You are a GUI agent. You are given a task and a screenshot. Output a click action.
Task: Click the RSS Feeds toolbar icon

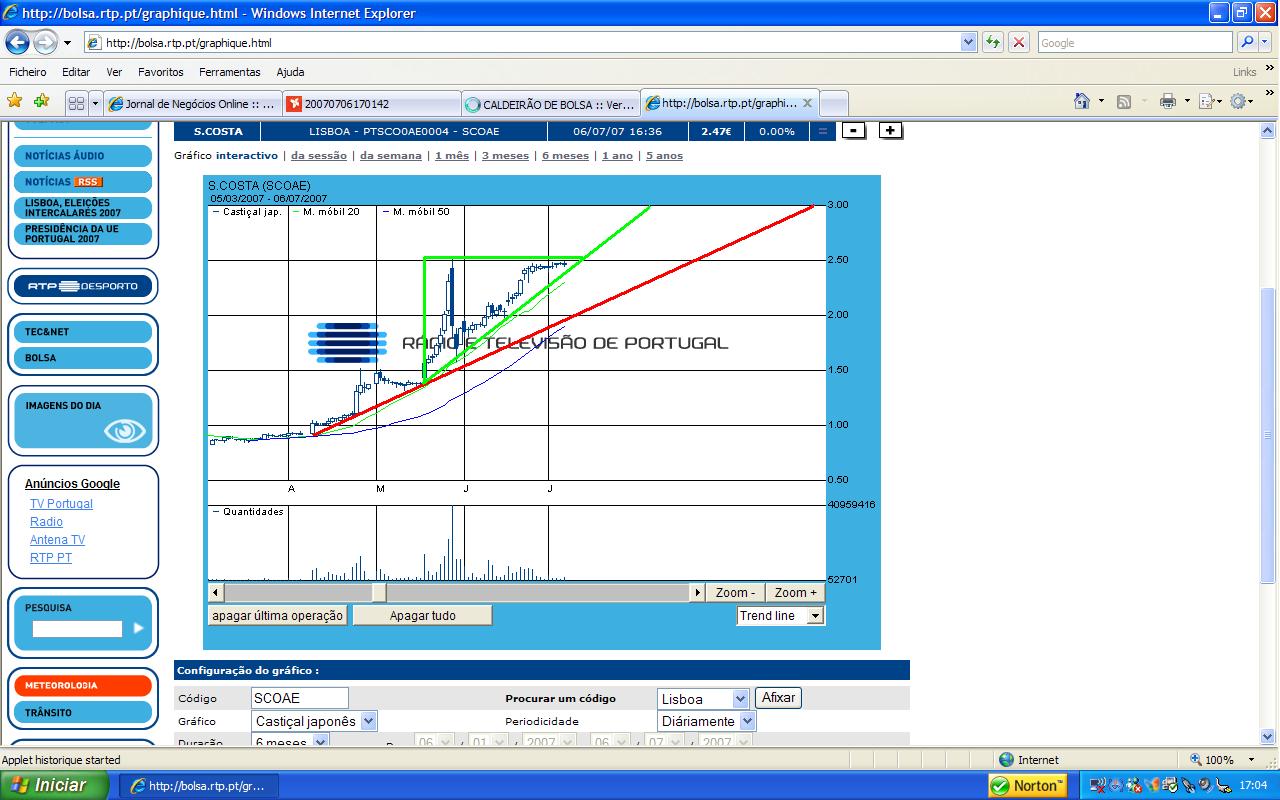coord(1124,101)
